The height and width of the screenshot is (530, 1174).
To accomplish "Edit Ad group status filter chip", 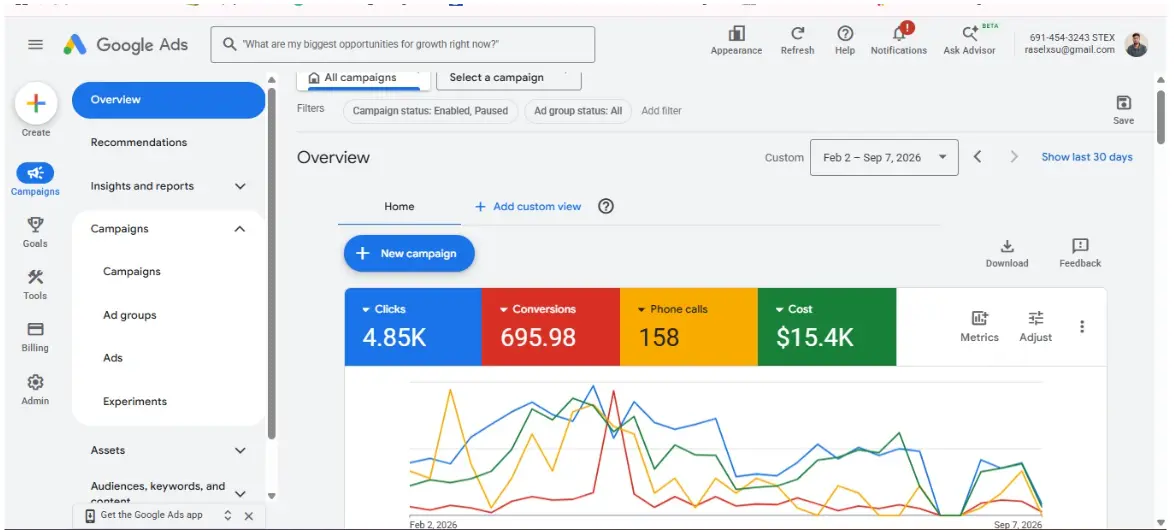I will (x=577, y=111).
